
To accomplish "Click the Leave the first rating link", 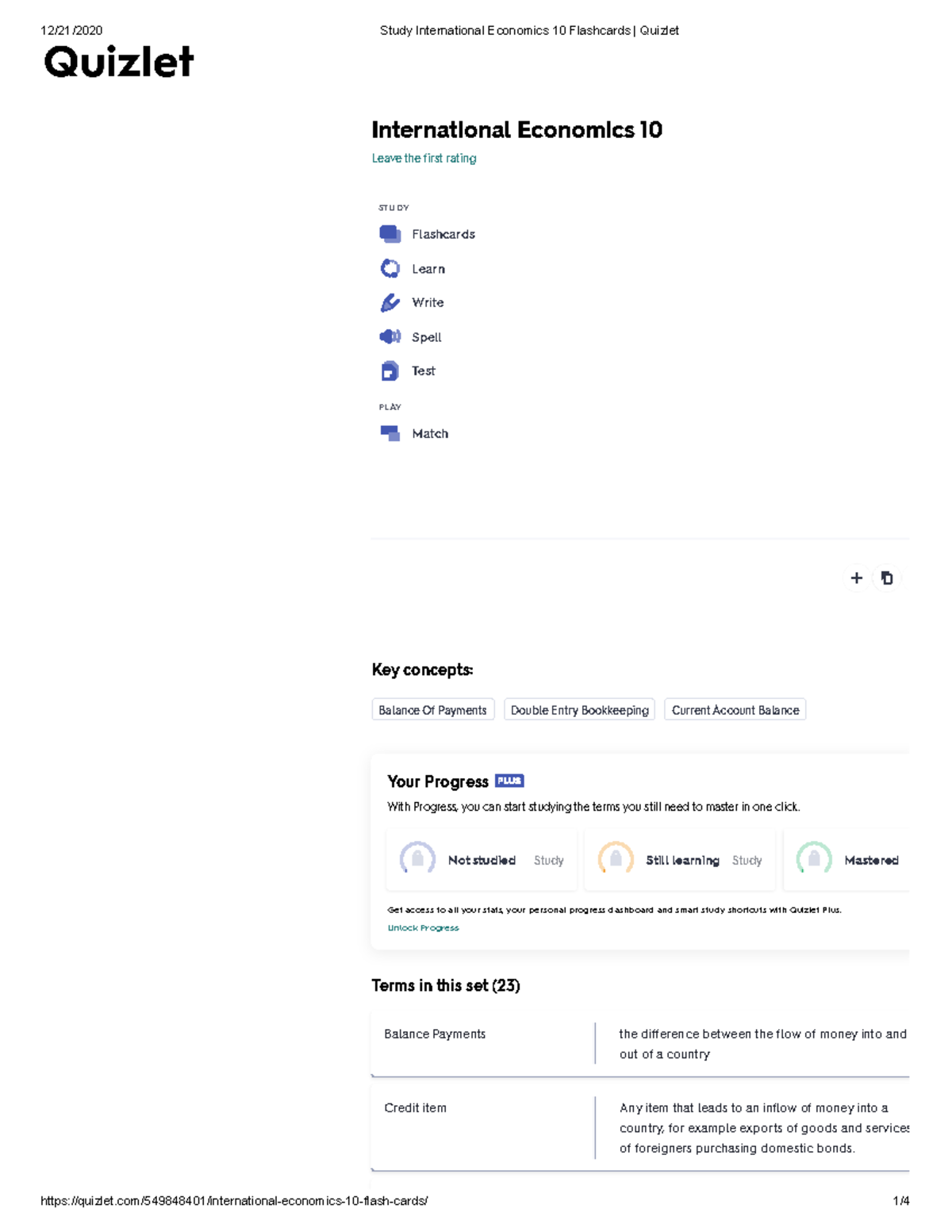I will [424, 159].
